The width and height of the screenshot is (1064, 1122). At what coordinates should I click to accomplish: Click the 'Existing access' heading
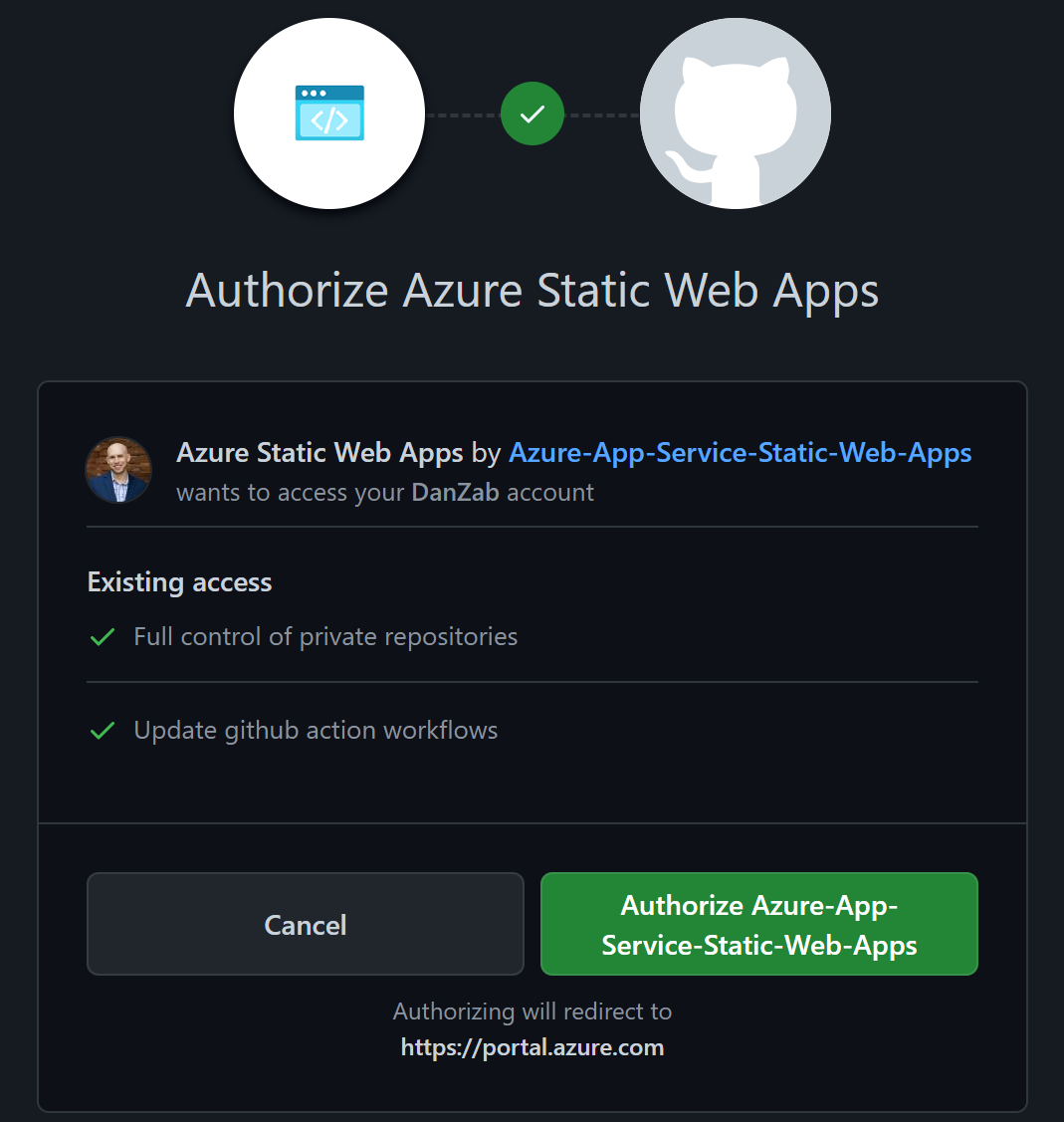[x=179, y=582]
